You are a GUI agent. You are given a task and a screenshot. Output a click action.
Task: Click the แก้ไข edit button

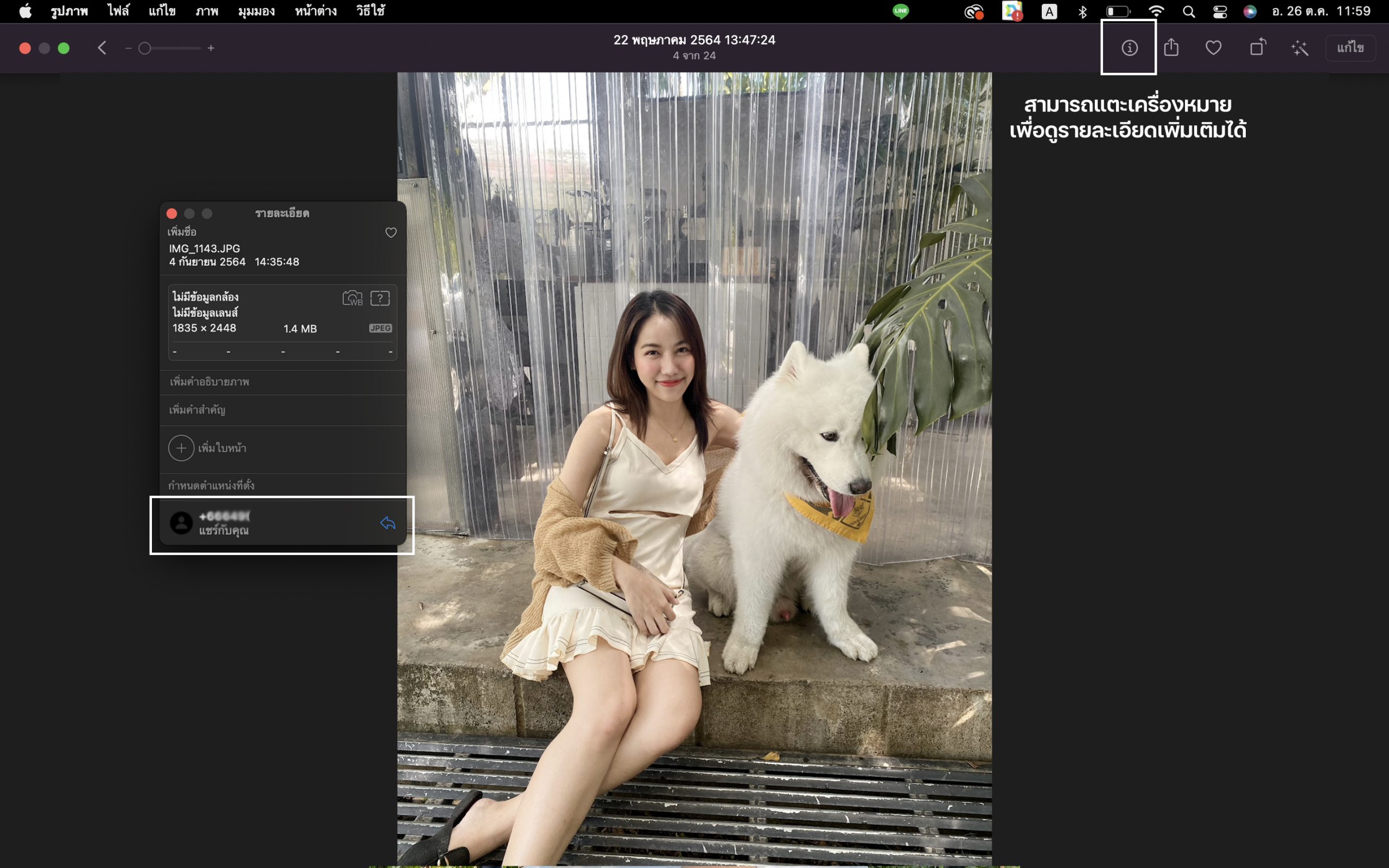(1350, 48)
